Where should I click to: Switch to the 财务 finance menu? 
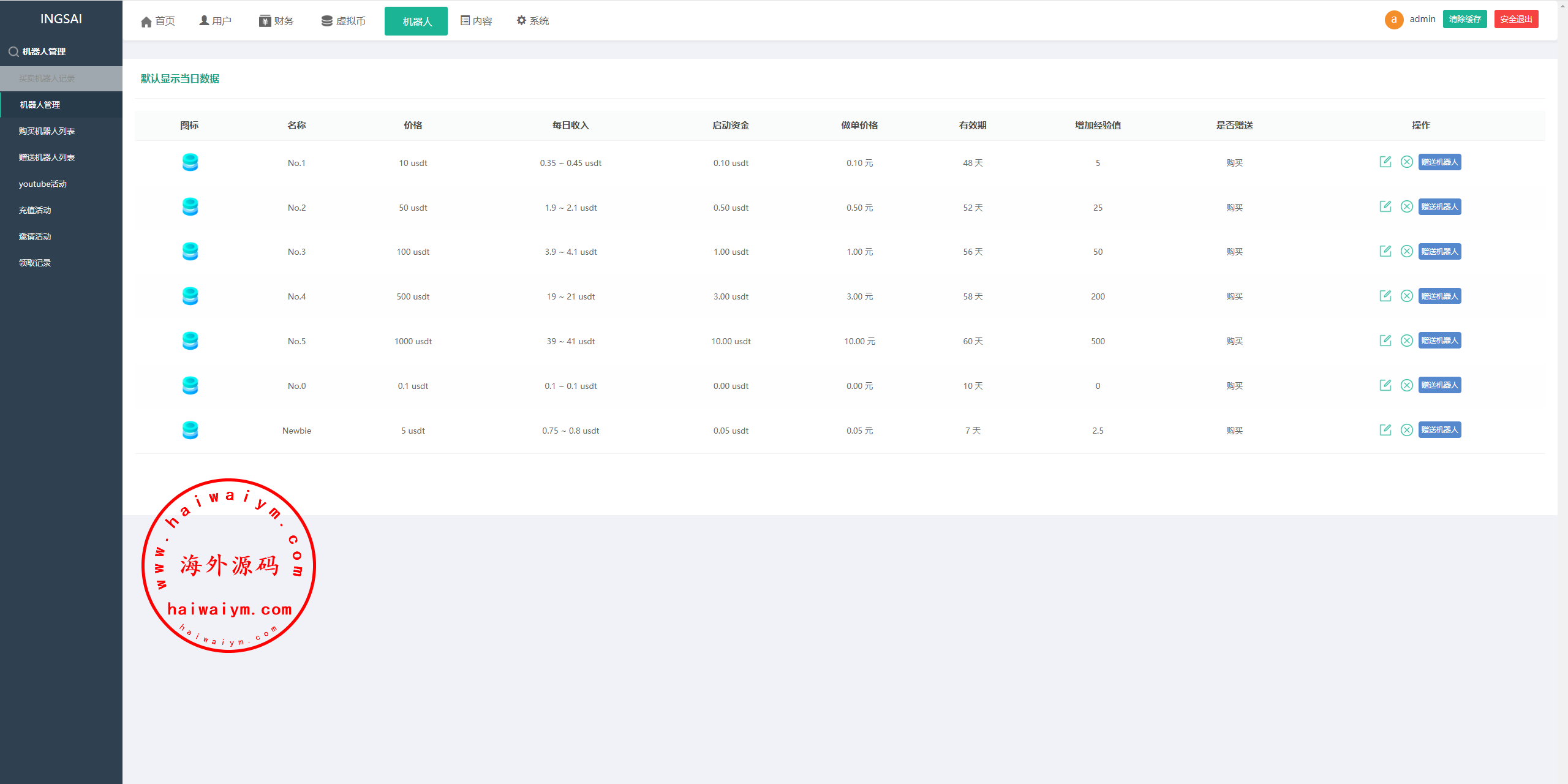(x=276, y=21)
